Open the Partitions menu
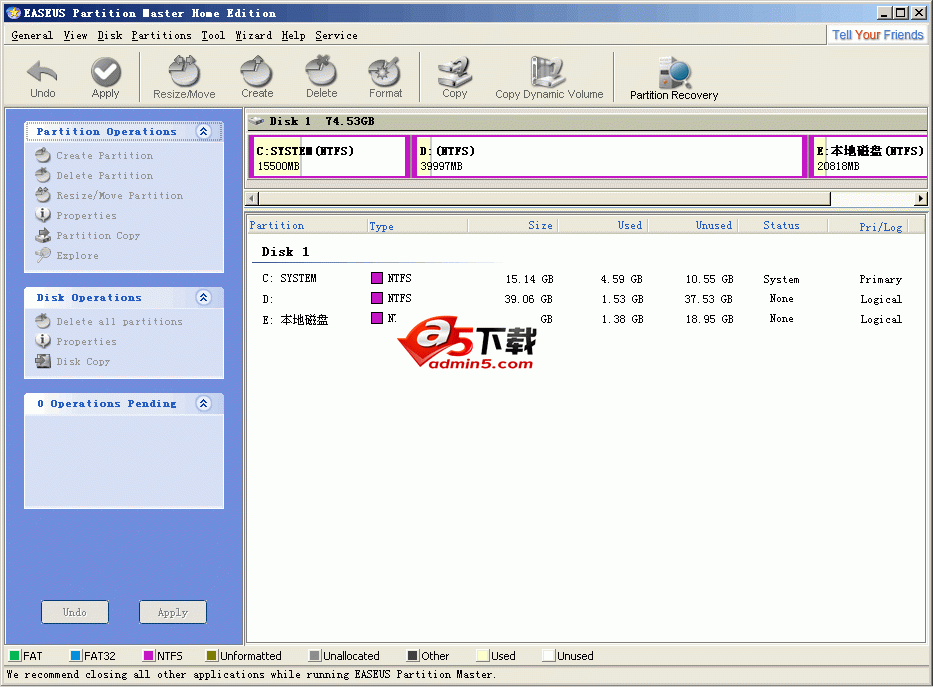Screen dimensions: 933x687 [161, 35]
